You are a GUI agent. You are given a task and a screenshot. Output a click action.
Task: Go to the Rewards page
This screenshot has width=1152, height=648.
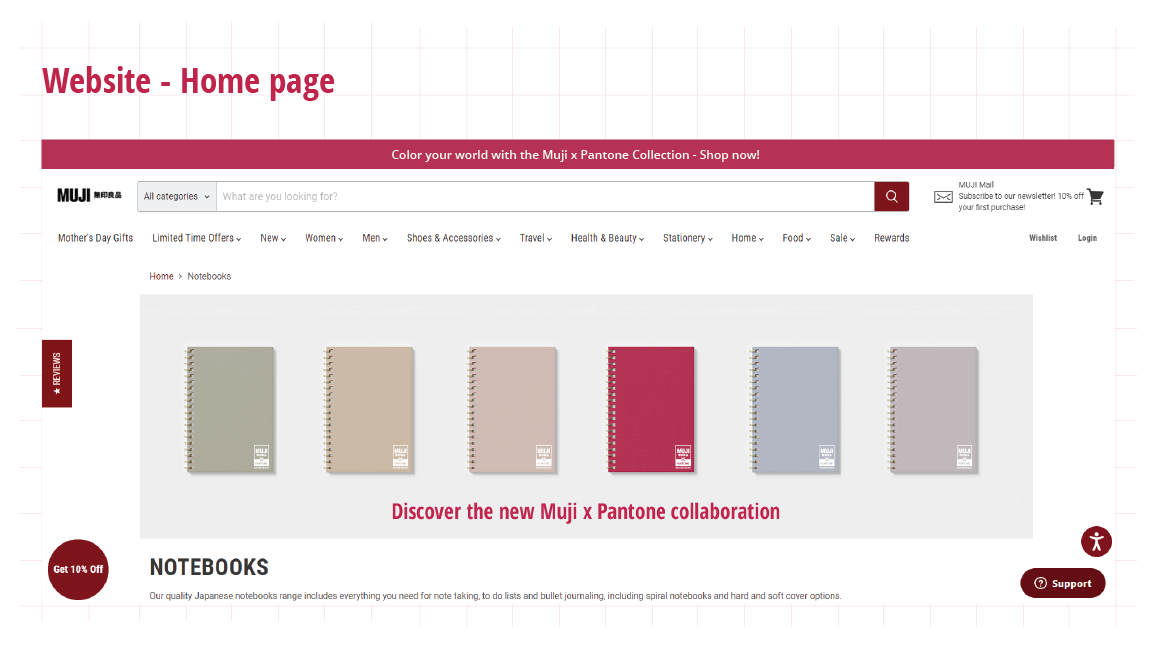click(x=891, y=238)
